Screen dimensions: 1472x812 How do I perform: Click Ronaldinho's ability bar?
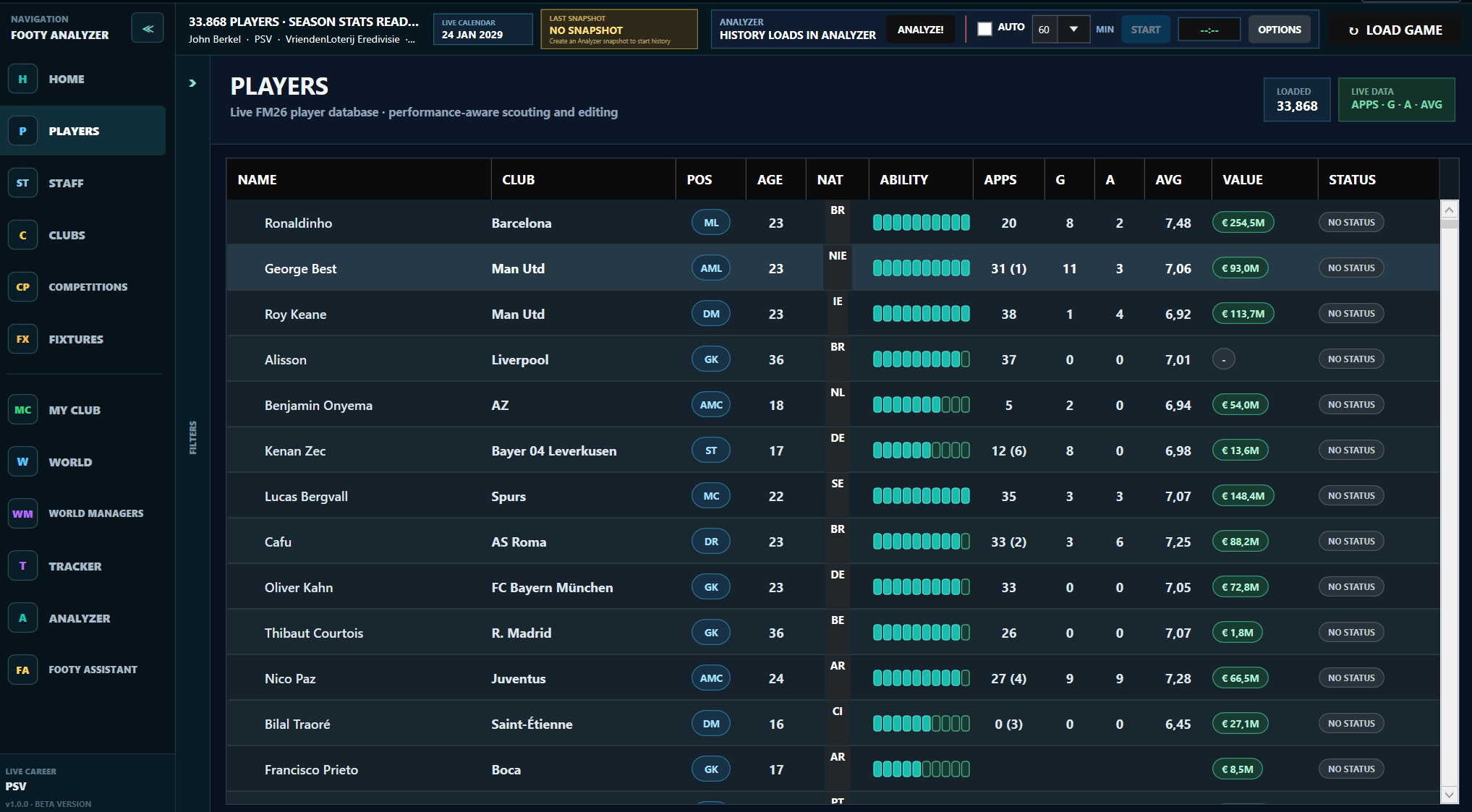point(921,223)
